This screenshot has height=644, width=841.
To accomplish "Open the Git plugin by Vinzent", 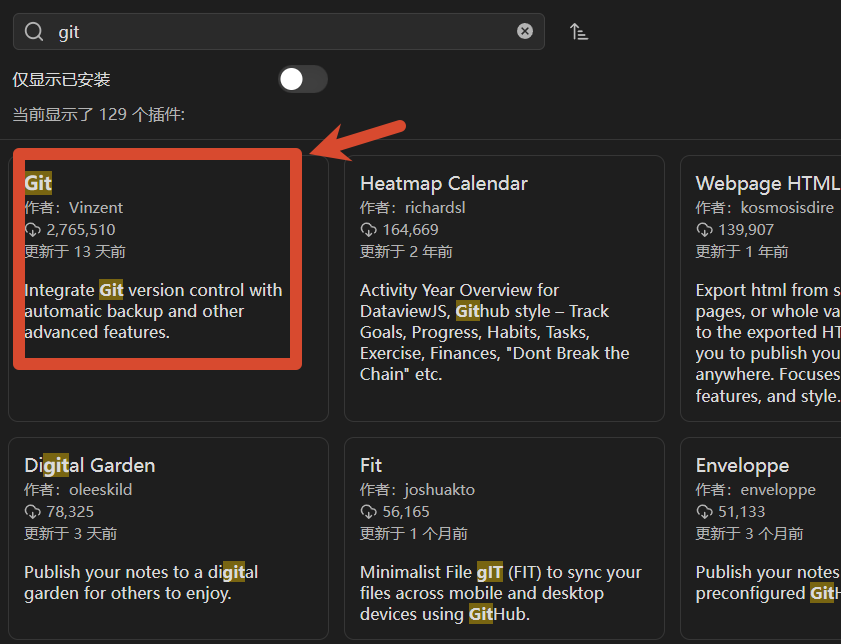I will click(x=168, y=288).
